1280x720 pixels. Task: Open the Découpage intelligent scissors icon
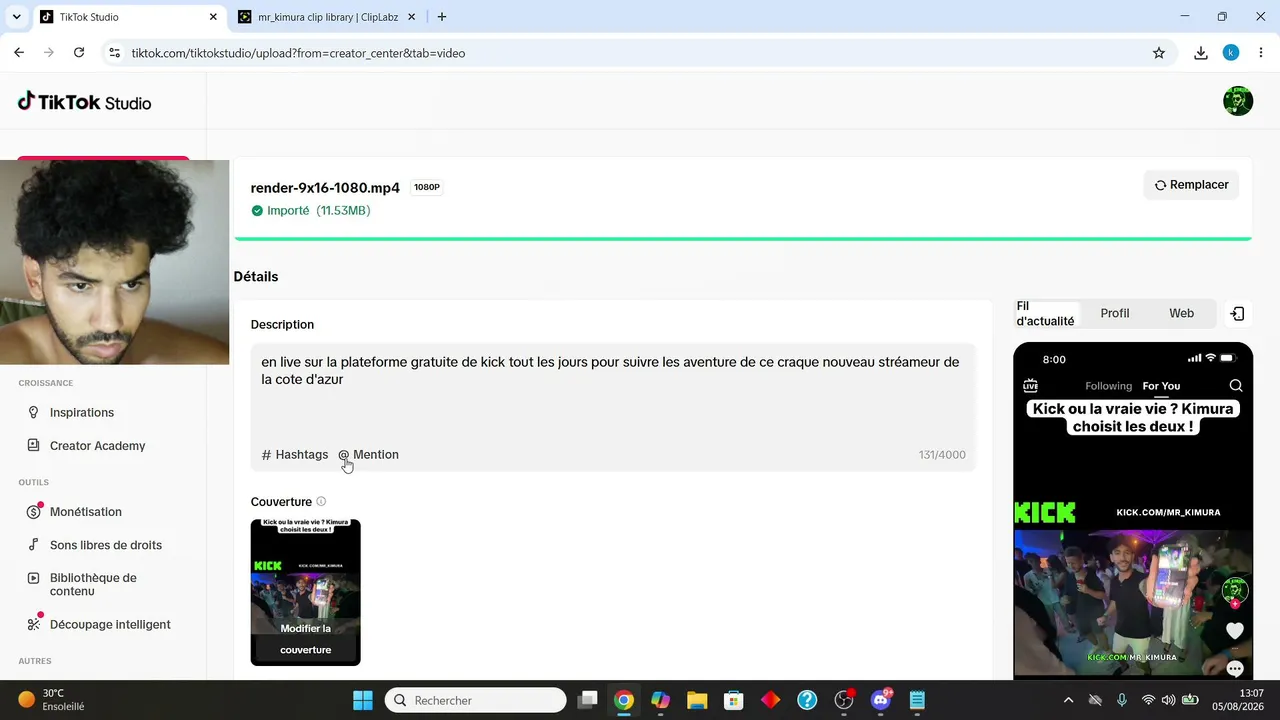click(33, 625)
